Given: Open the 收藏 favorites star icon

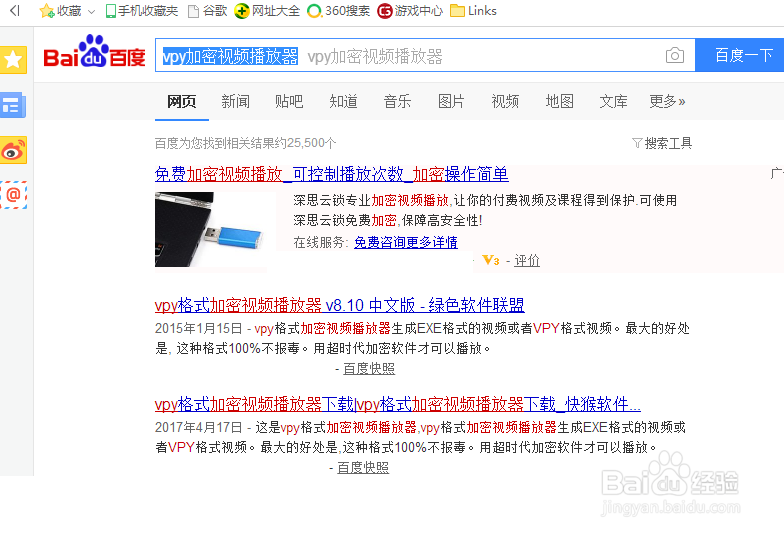Looking at the screenshot, I should coord(47,11).
